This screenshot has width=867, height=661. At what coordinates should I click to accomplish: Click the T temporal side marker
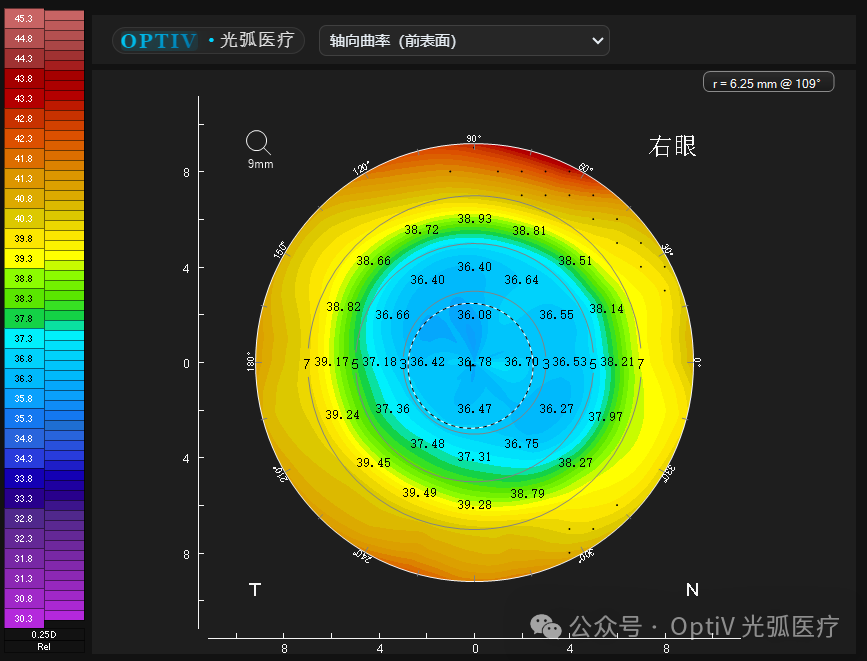click(255, 590)
